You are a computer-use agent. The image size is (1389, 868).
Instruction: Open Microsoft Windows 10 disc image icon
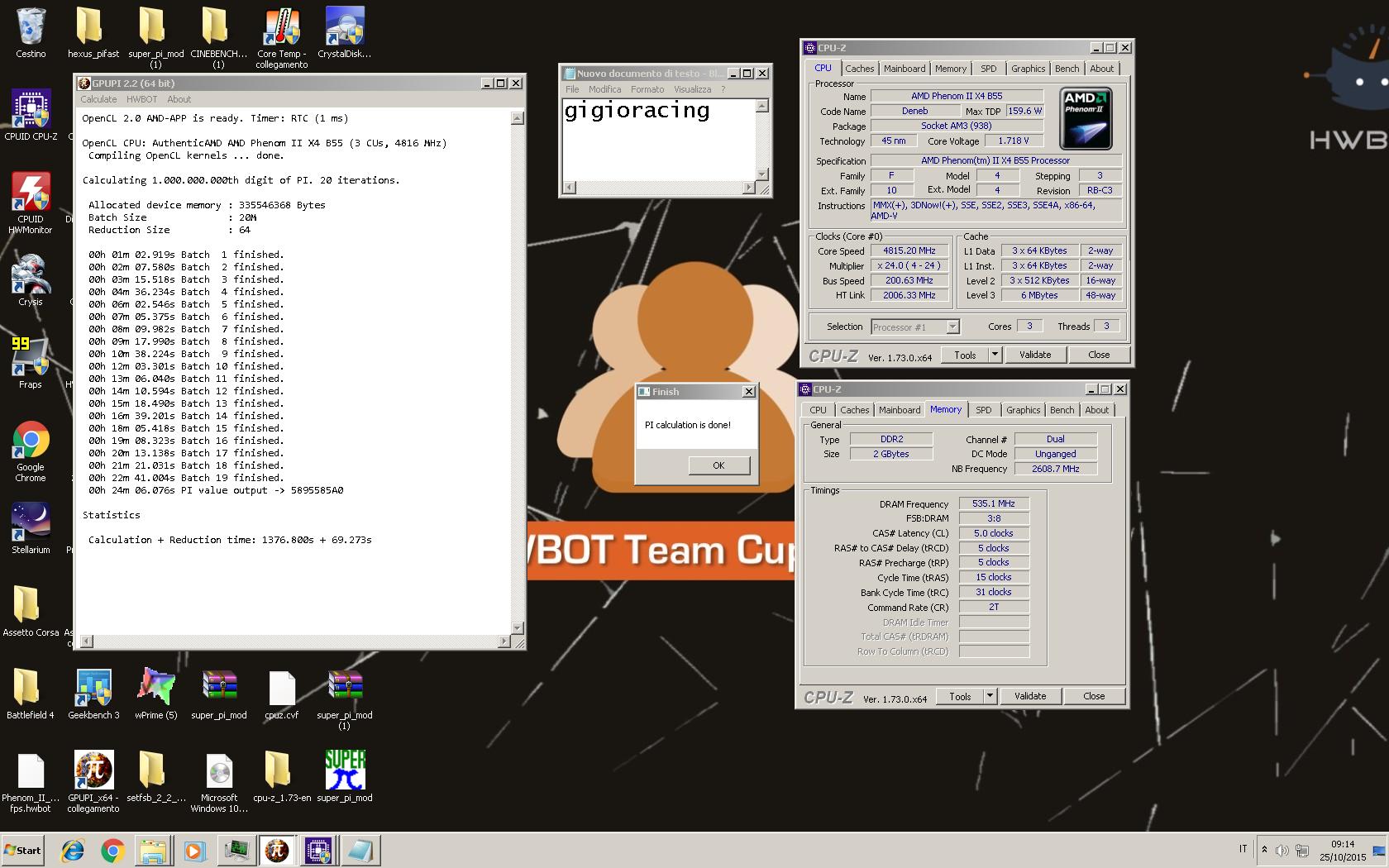(219, 782)
